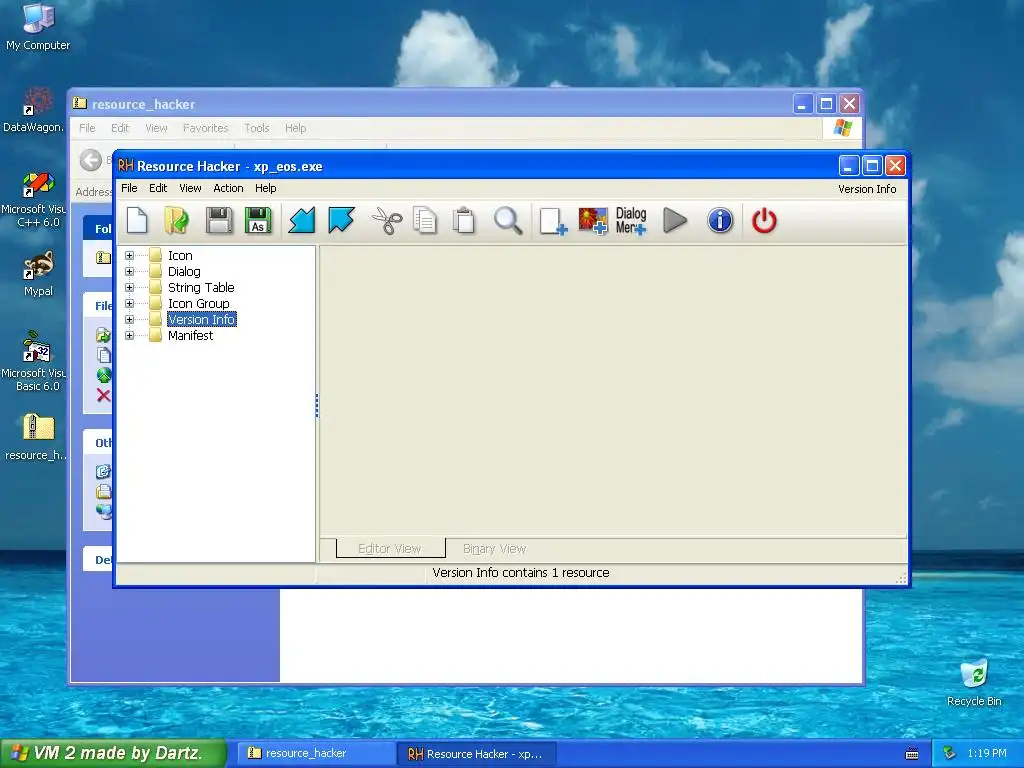Select the Version Info folder
The image size is (1024, 768).
pos(201,319)
